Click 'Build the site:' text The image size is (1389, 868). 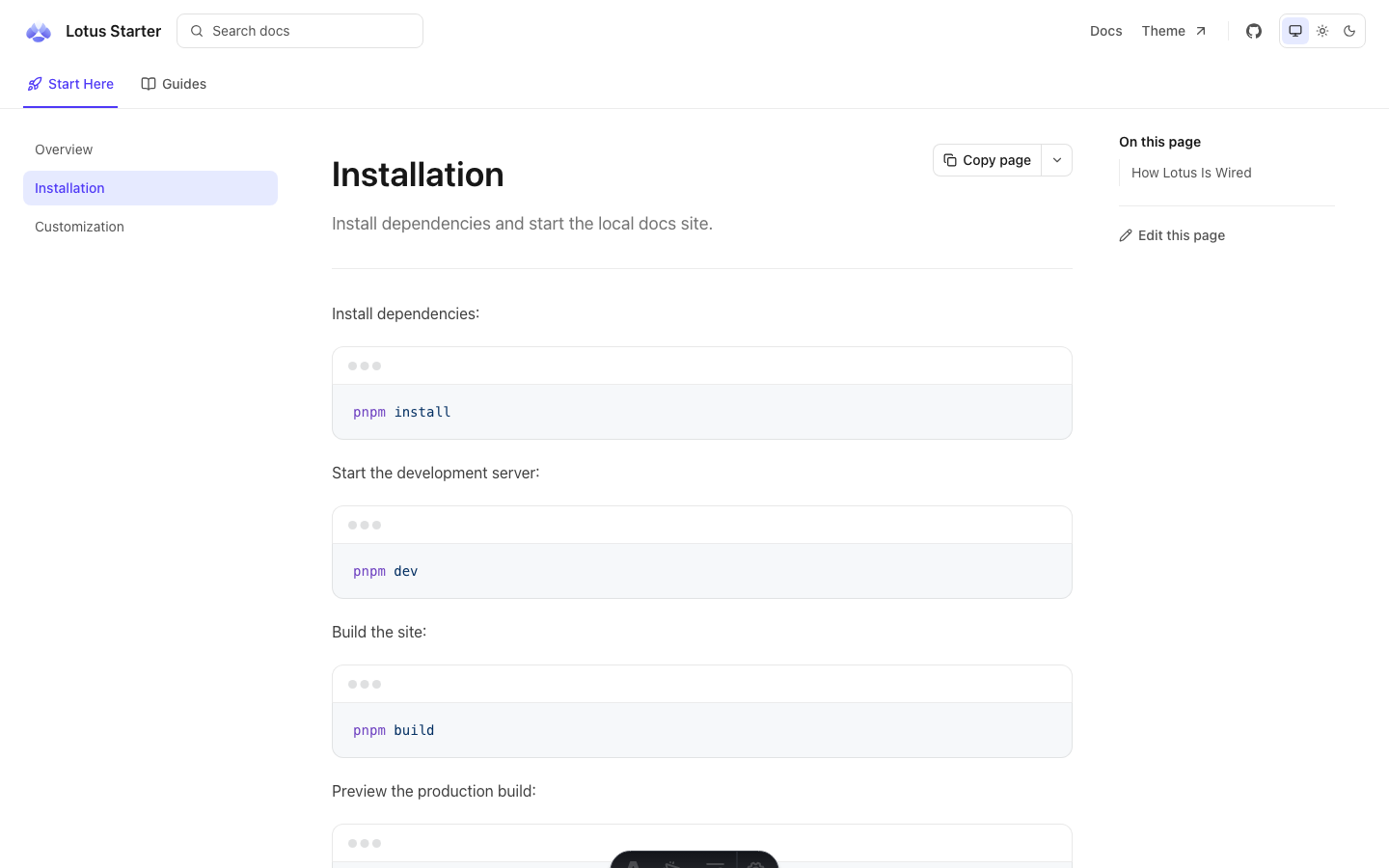[x=379, y=632]
